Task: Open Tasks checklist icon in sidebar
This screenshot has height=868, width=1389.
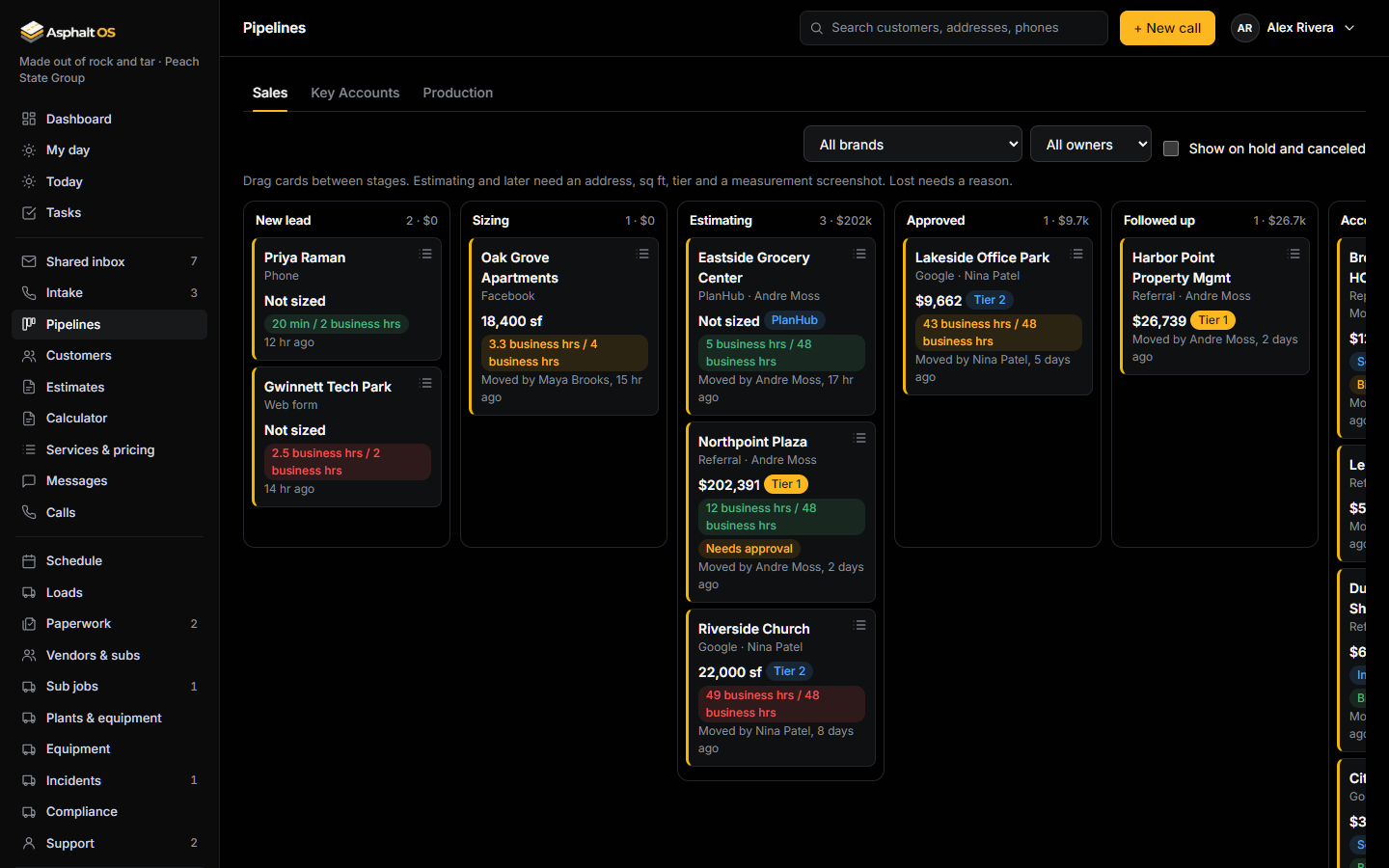Action: coord(29,213)
